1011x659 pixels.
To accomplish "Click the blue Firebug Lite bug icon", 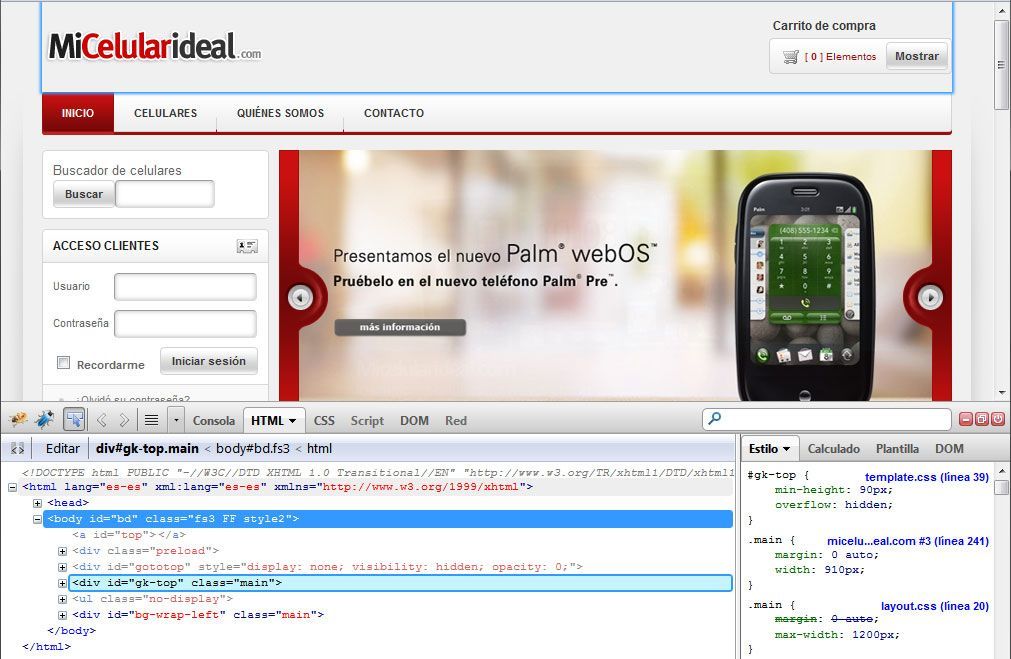I will (x=44, y=420).
